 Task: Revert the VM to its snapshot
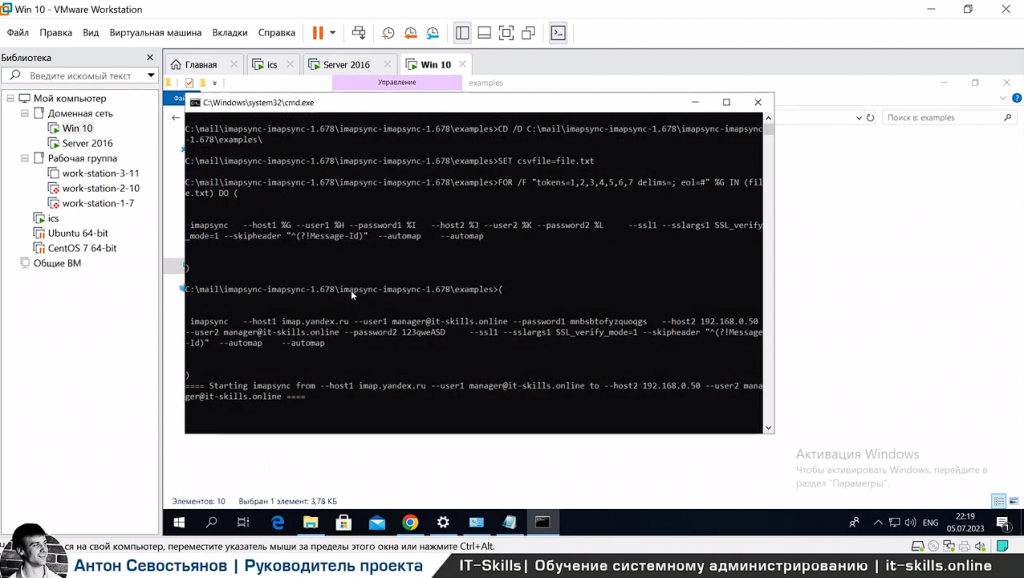(410, 33)
